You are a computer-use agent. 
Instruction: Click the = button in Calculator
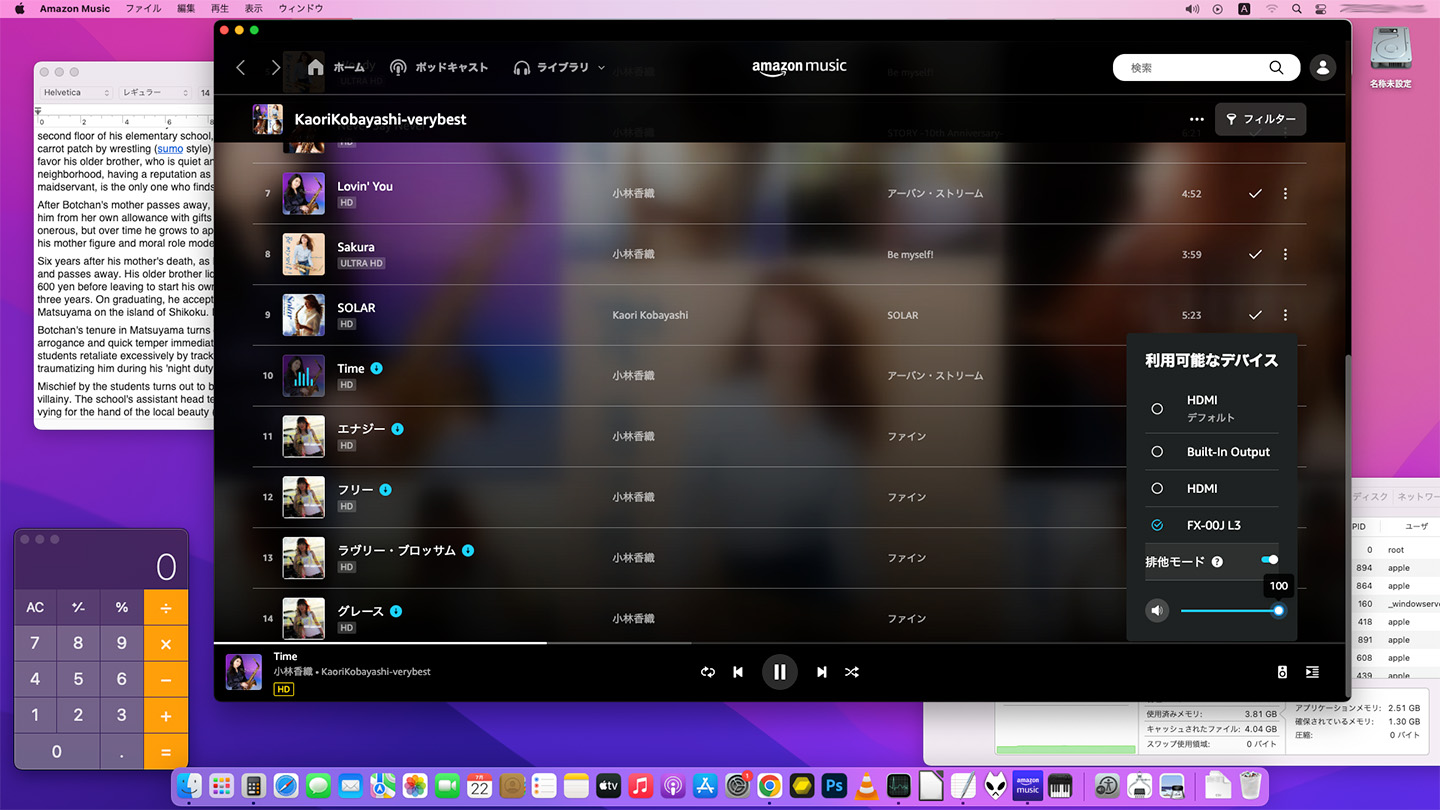166,751
